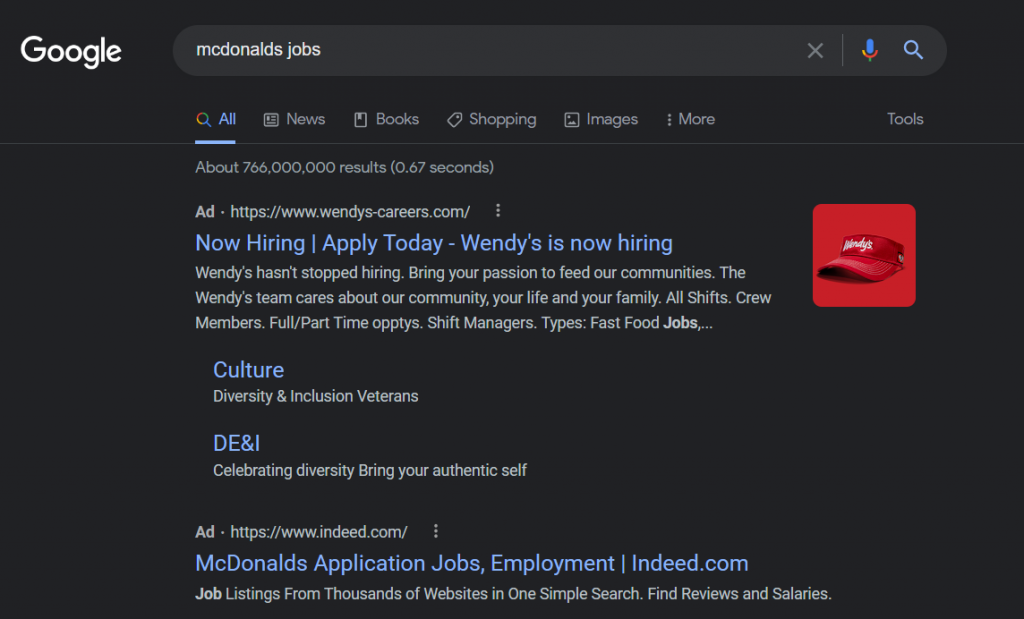Start voice search with the microphone icon
This screenshot has width=1024, height=619.
(x=869, y=50)
